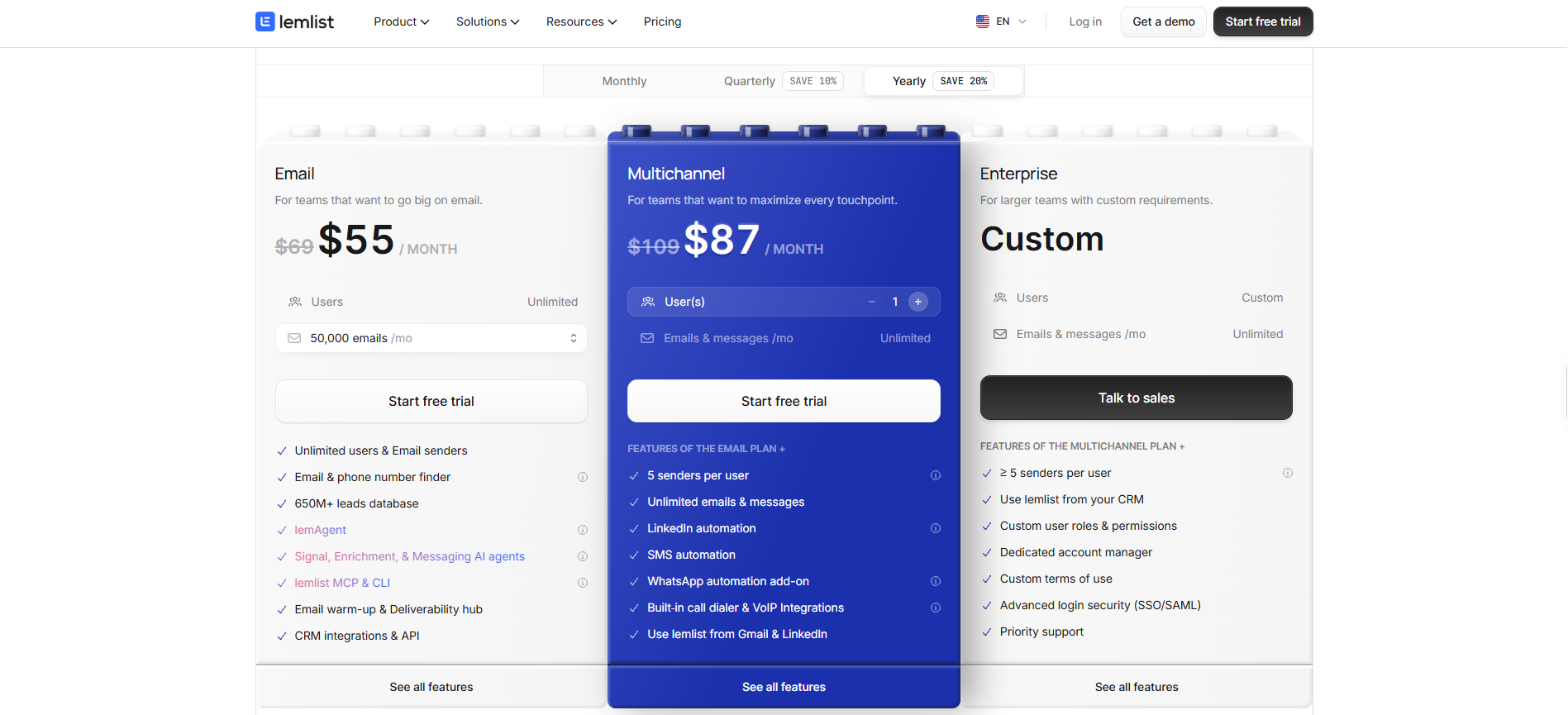Click lemlist MCP & CLI text

(342, 583)
